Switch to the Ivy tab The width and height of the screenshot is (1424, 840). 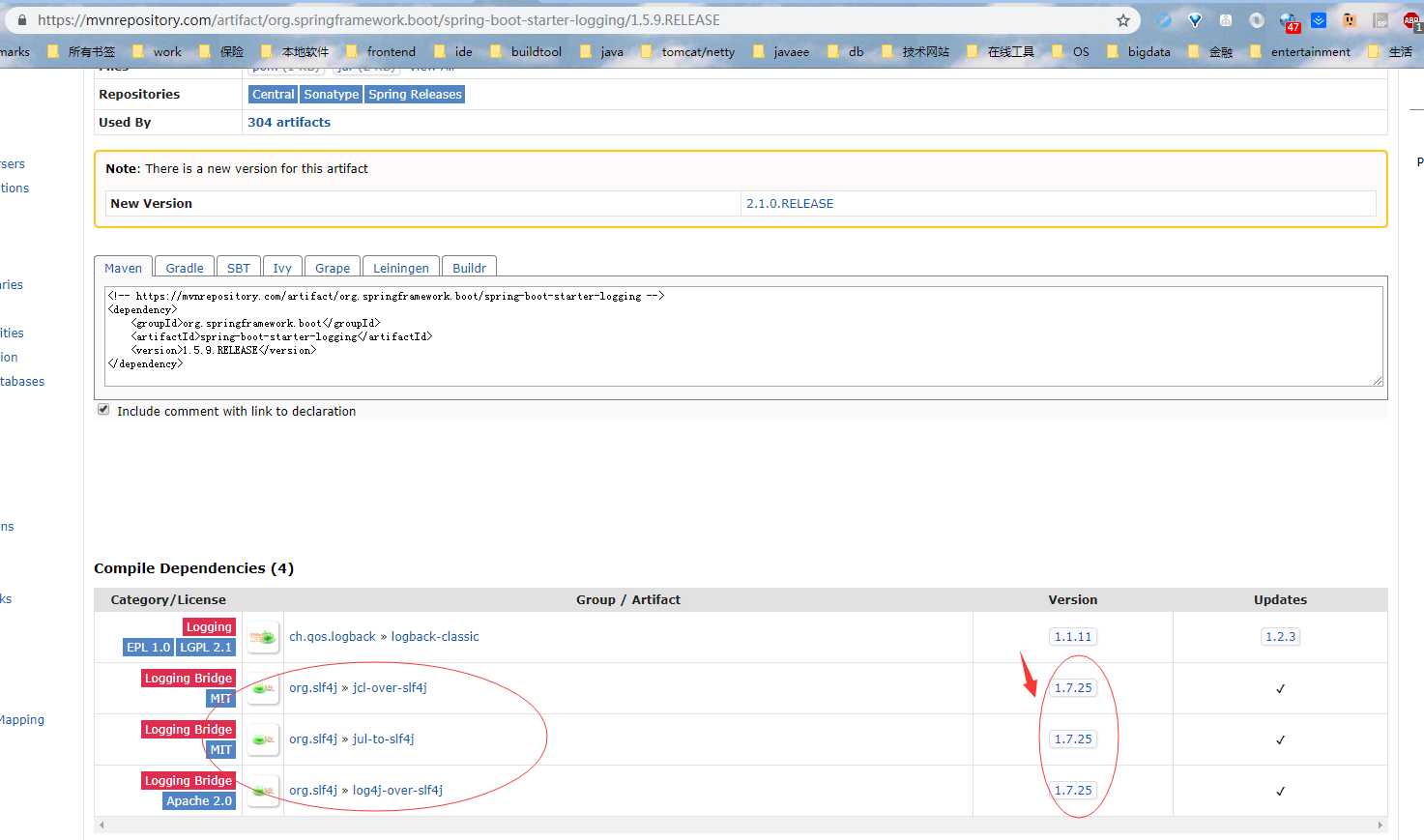(x=282, y=268)
